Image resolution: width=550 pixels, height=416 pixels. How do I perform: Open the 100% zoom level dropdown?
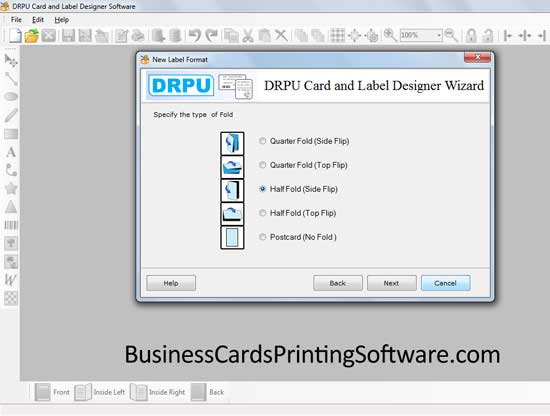(438, 35)
